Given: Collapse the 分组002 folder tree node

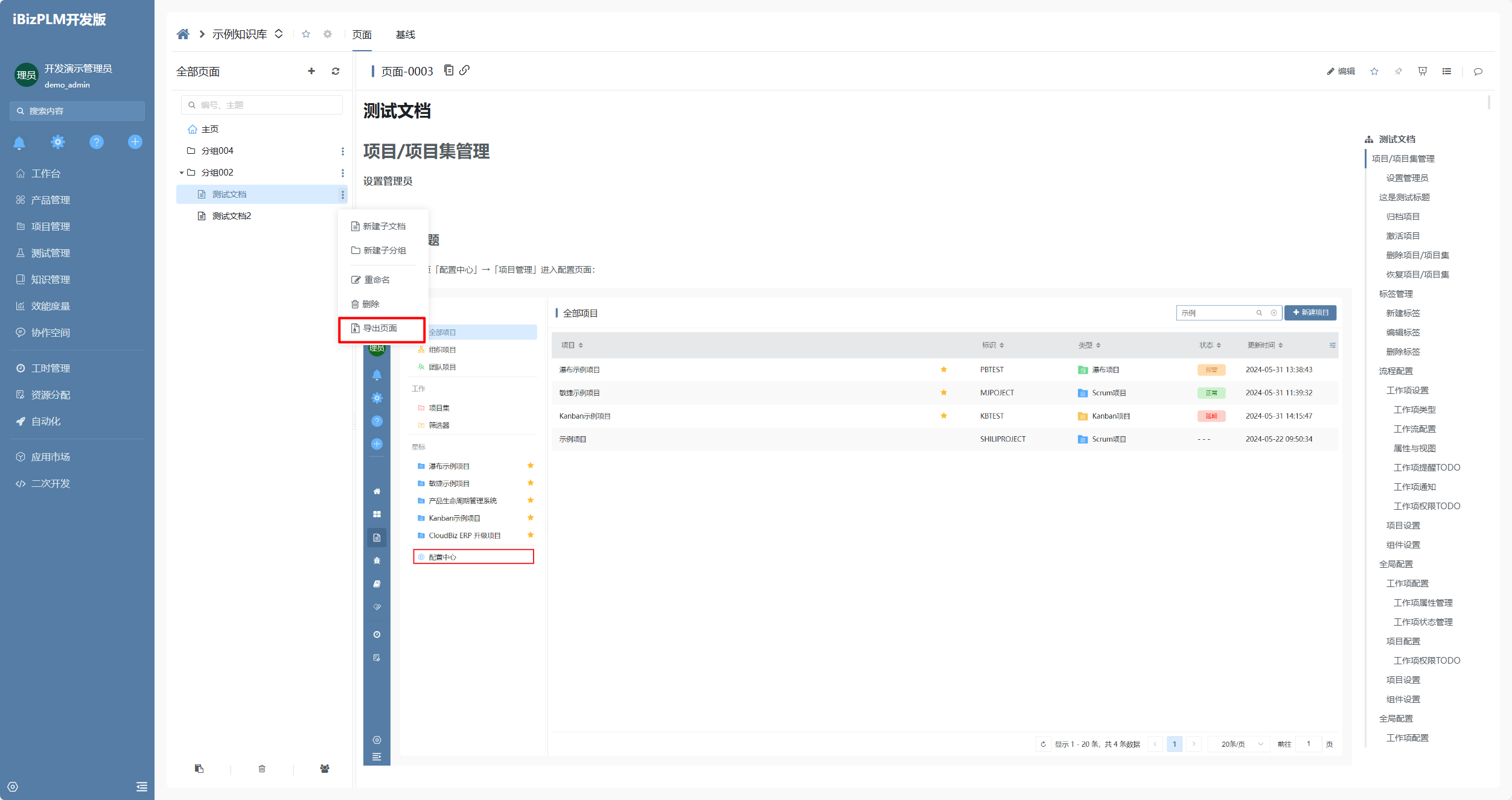Looking at the screenshot, I should tap(181, 173).
